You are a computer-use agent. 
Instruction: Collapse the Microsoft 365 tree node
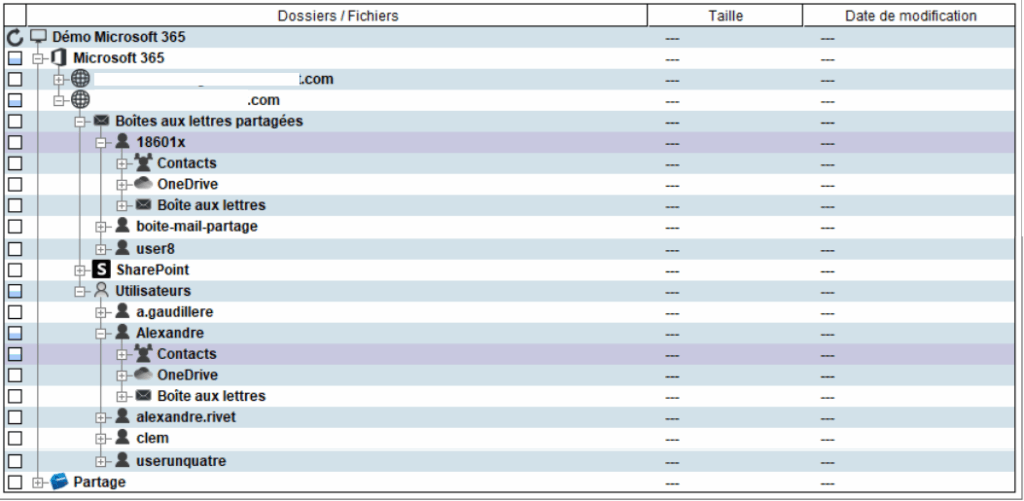(38, 58)
